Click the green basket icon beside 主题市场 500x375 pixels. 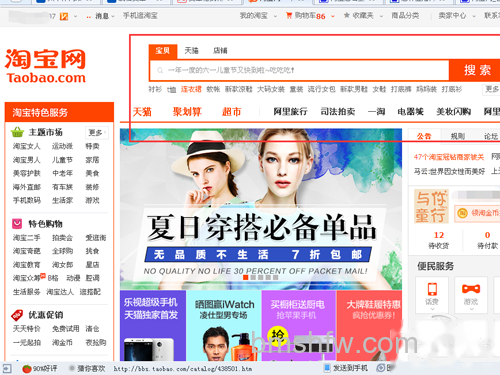coord(17,132)
